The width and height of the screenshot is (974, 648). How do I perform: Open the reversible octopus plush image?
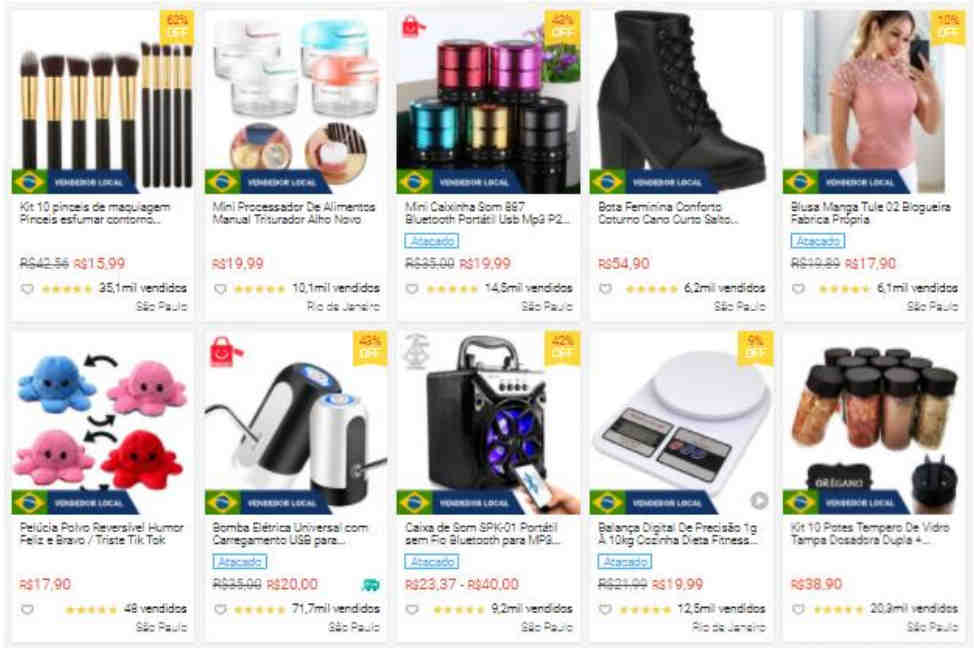pyautogui.click(x=102, y=422)
